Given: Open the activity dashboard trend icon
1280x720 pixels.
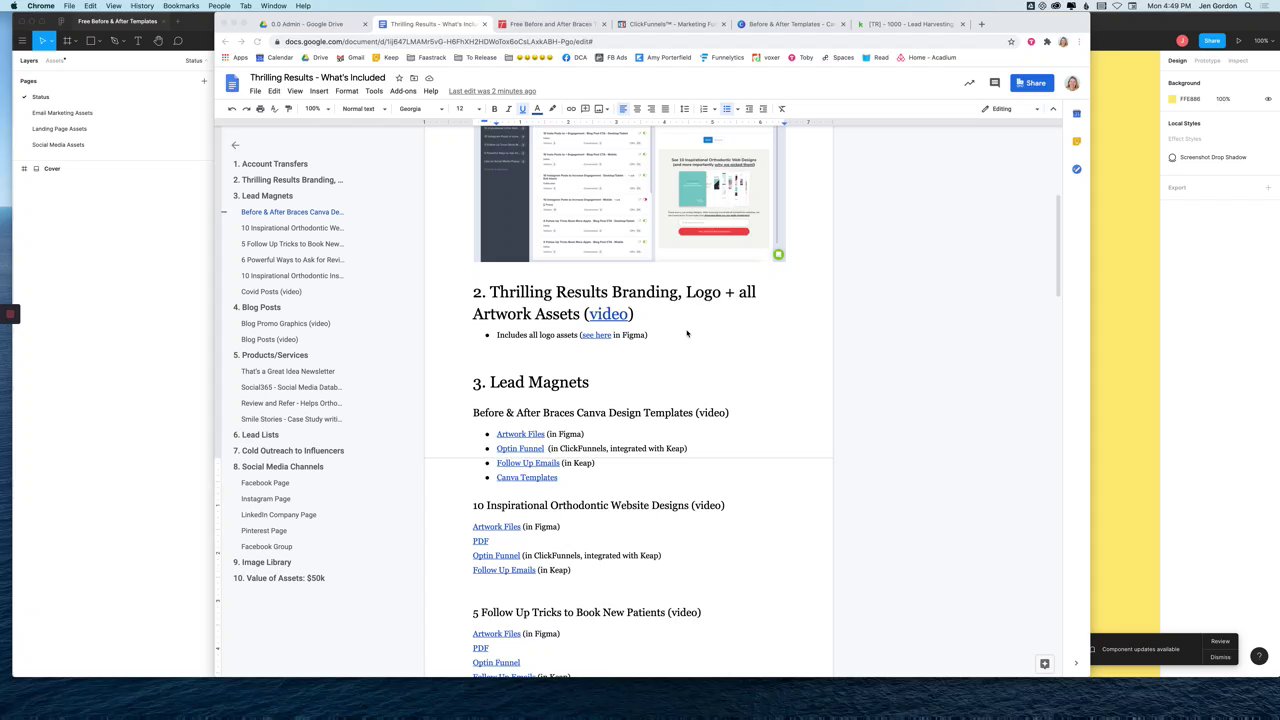Looking at the screenshot, I should coord(969,83).
